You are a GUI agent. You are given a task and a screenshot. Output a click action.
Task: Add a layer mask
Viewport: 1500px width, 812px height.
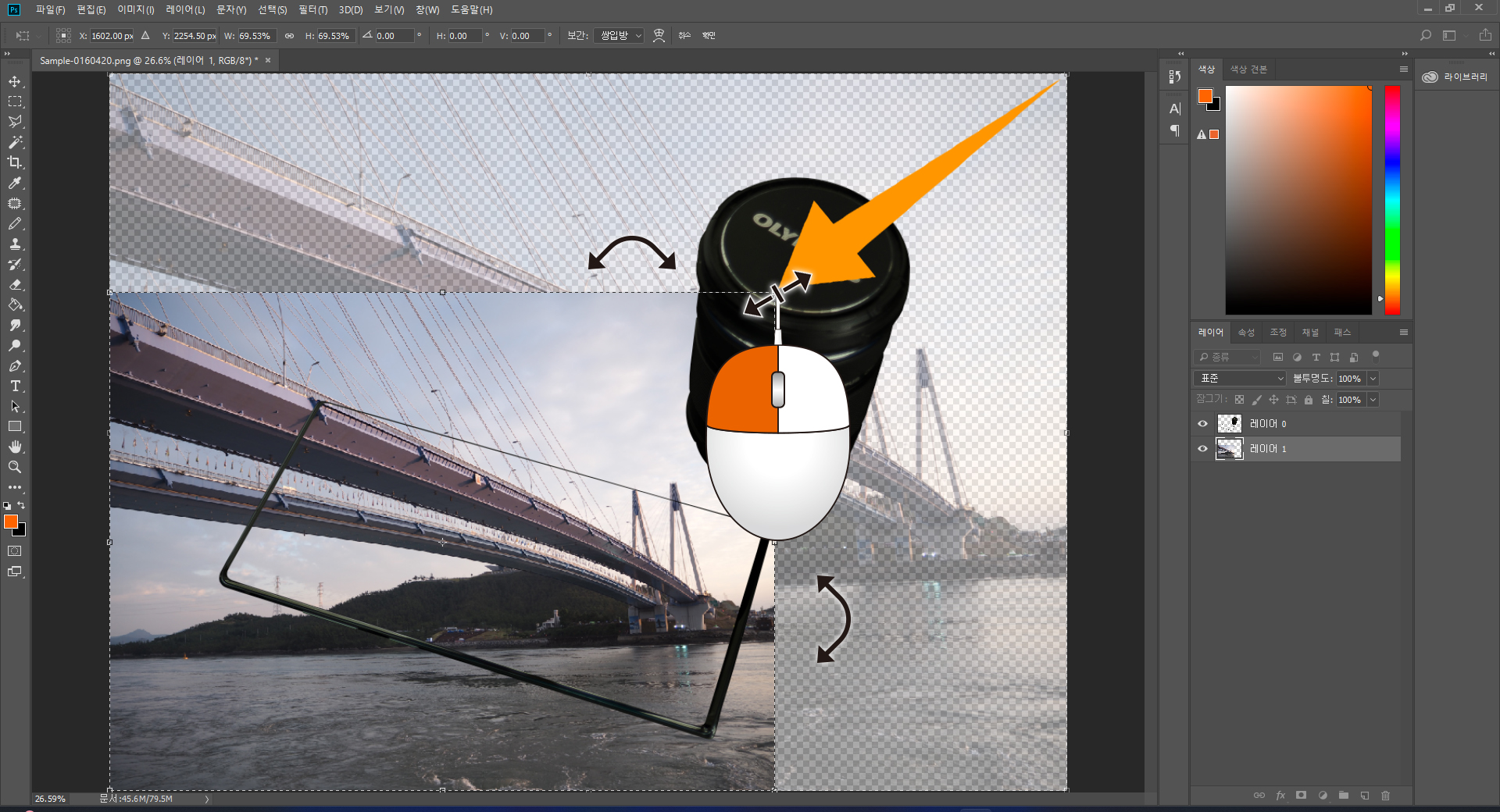[1301, 796]
